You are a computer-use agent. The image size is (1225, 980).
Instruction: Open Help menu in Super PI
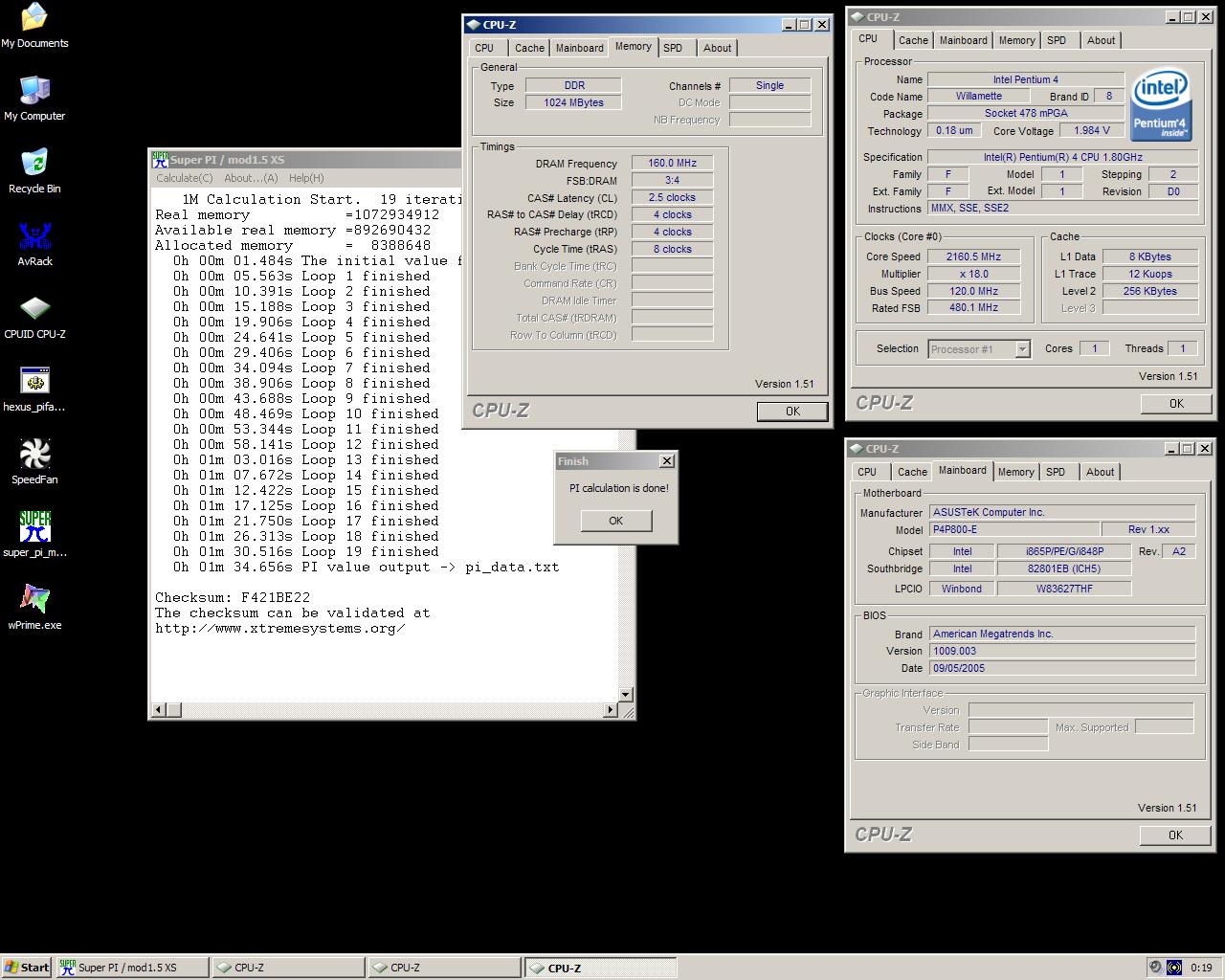(x=306, y=178)
